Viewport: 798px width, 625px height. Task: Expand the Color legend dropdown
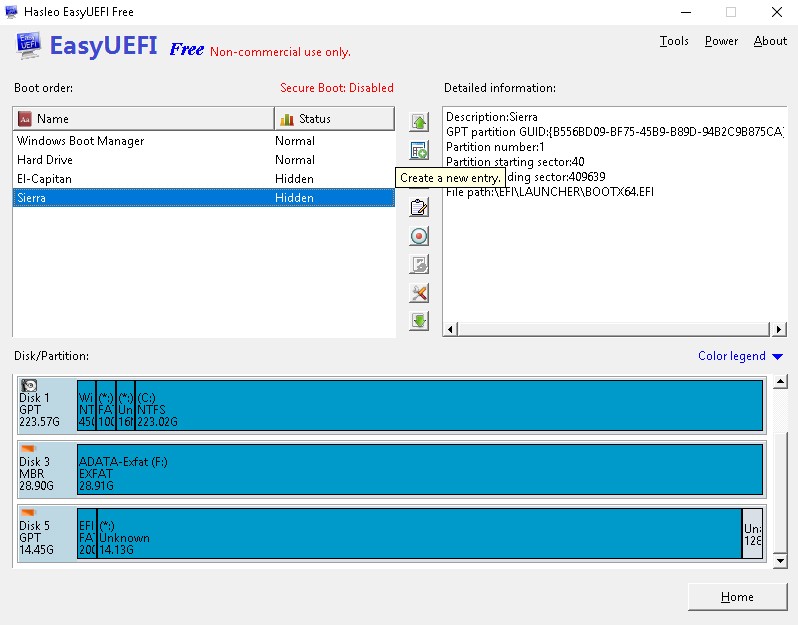[740, 356]
